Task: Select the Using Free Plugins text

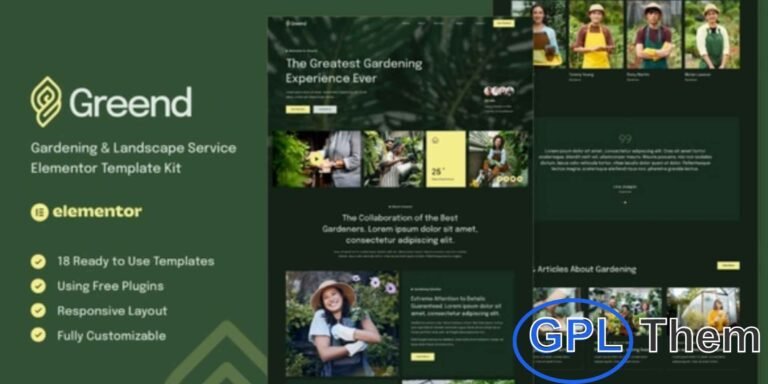Action: pyautogui.click(x=110, y=286)
